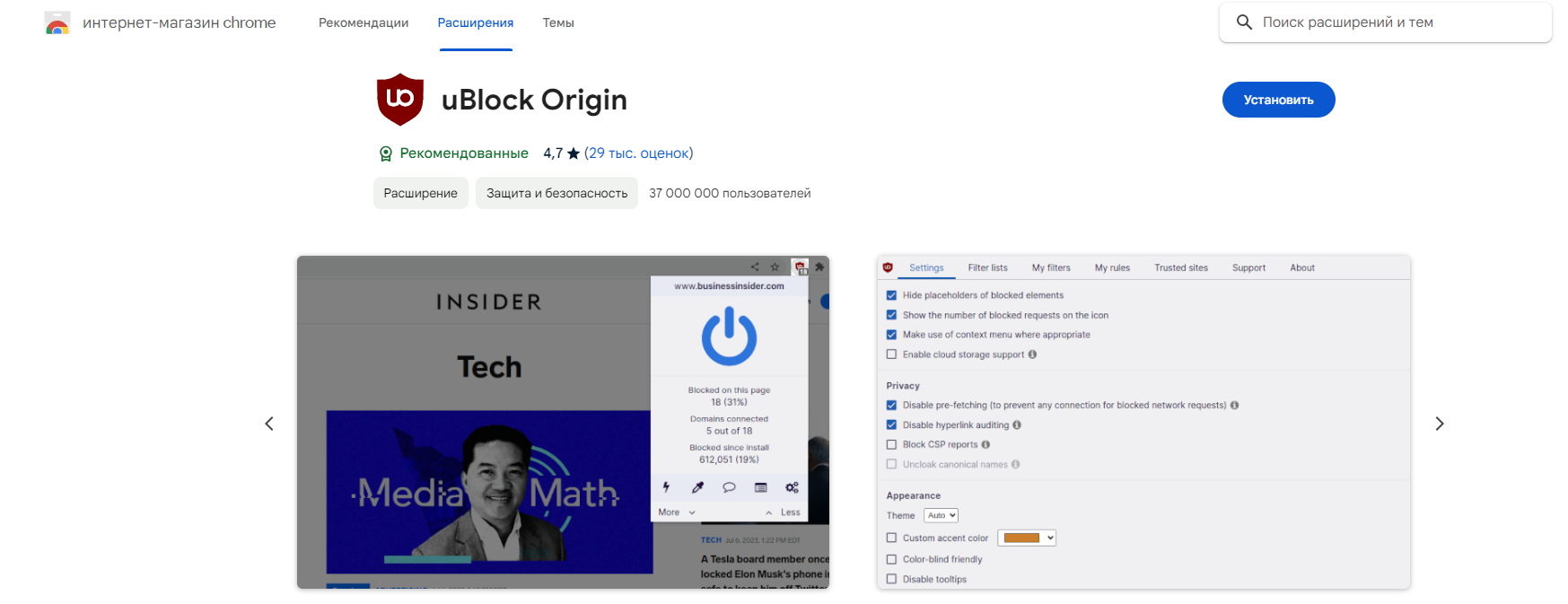Click the puzzle-piece extensions icon in screenshot
This screenshot has width=1568, height=604.
tap(819, 267)
